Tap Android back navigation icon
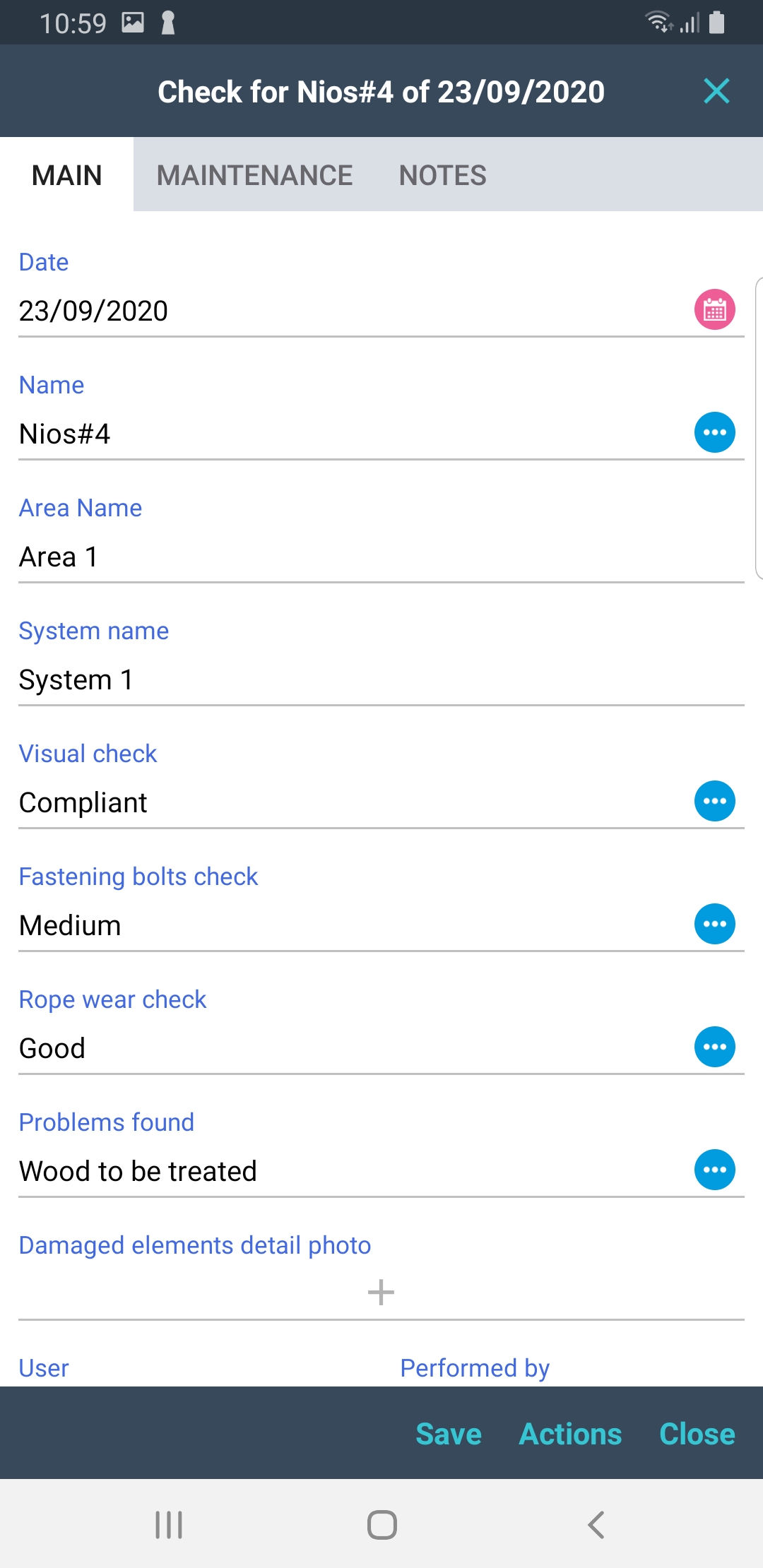The height and width of the screenshot is (1568, 763). [596, 1525]
